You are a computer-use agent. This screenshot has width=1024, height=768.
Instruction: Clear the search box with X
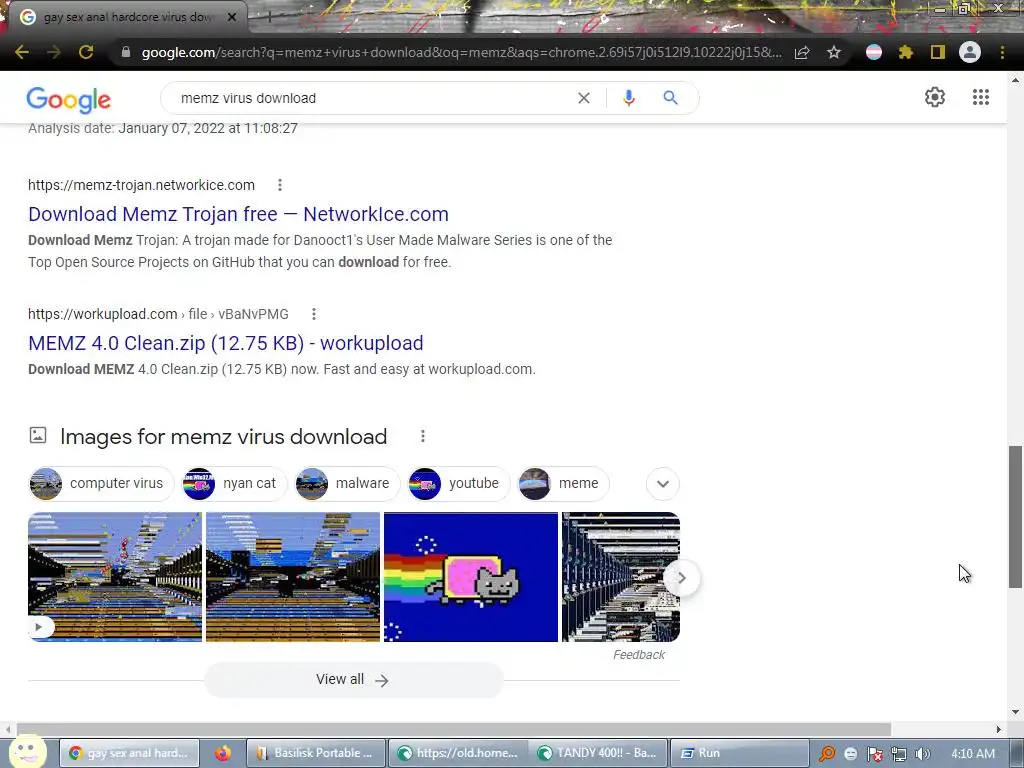[584, 98]
